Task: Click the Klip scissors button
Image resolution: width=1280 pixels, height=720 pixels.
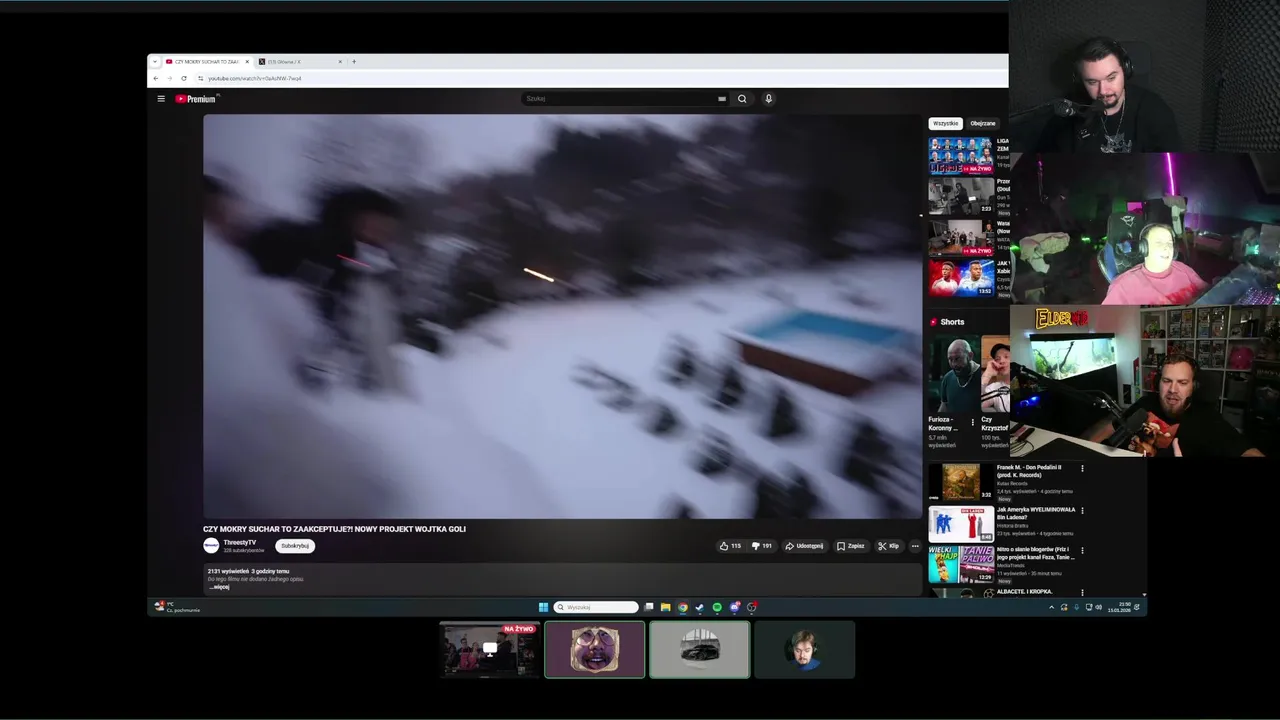Action: pos(888,546)
